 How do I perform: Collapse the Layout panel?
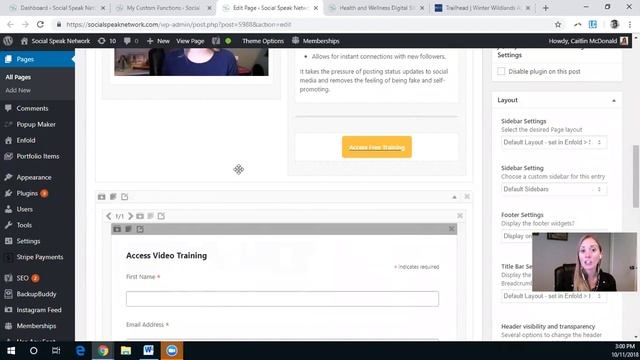point(613,100)
